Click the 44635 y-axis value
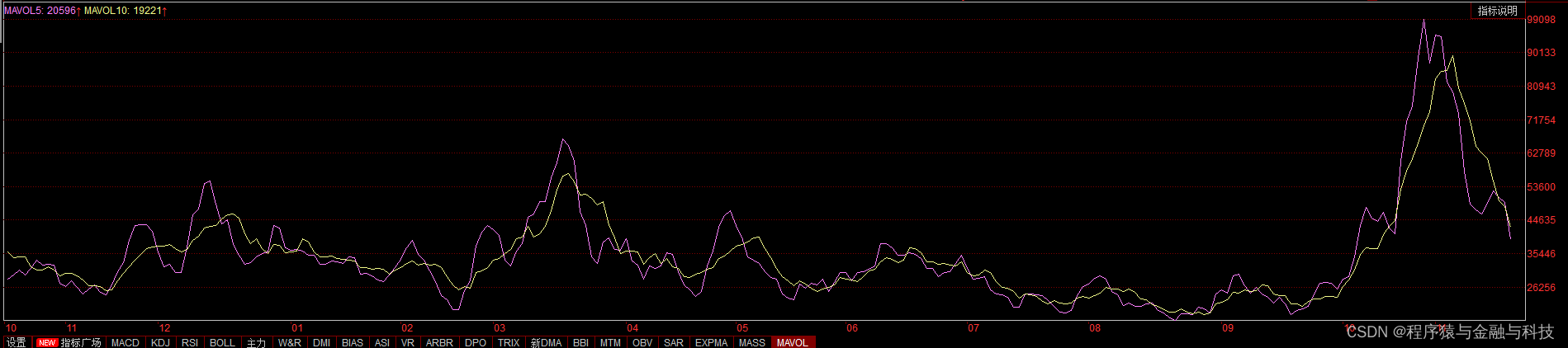 [x=1541, y=220]
